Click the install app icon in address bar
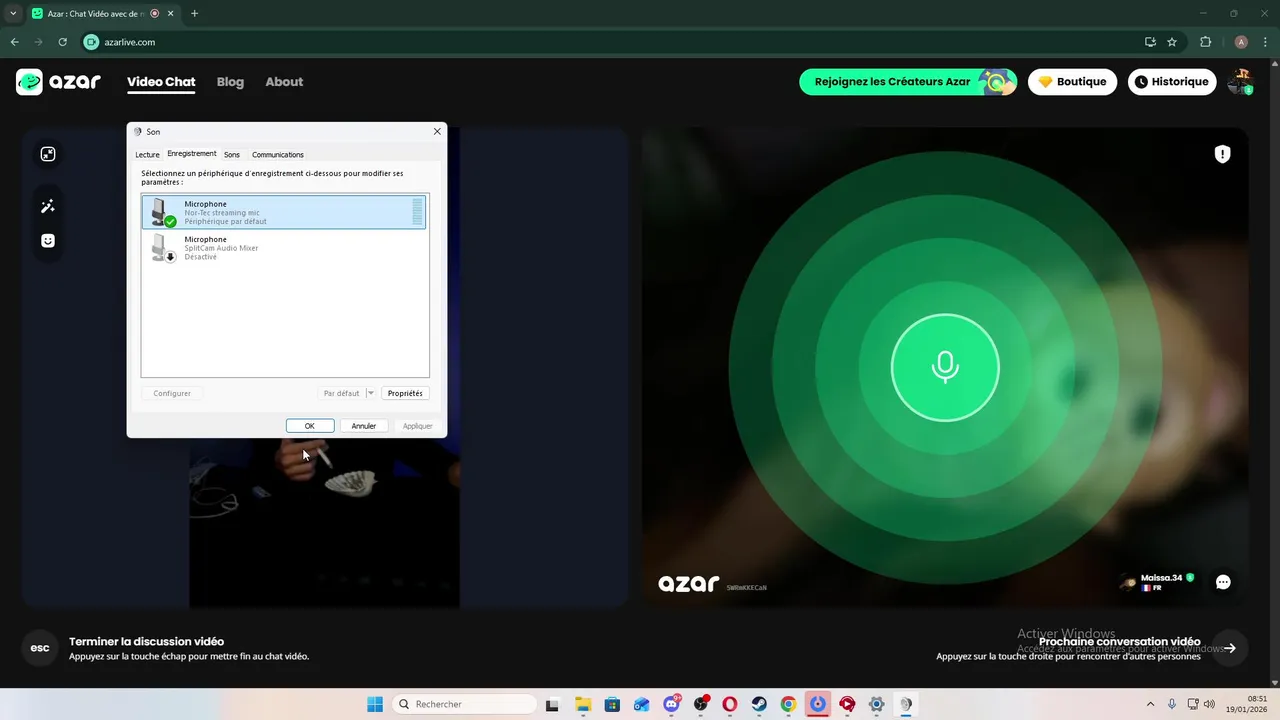The width and height of the screenshot is (1280, 720). click(1151, 42)
